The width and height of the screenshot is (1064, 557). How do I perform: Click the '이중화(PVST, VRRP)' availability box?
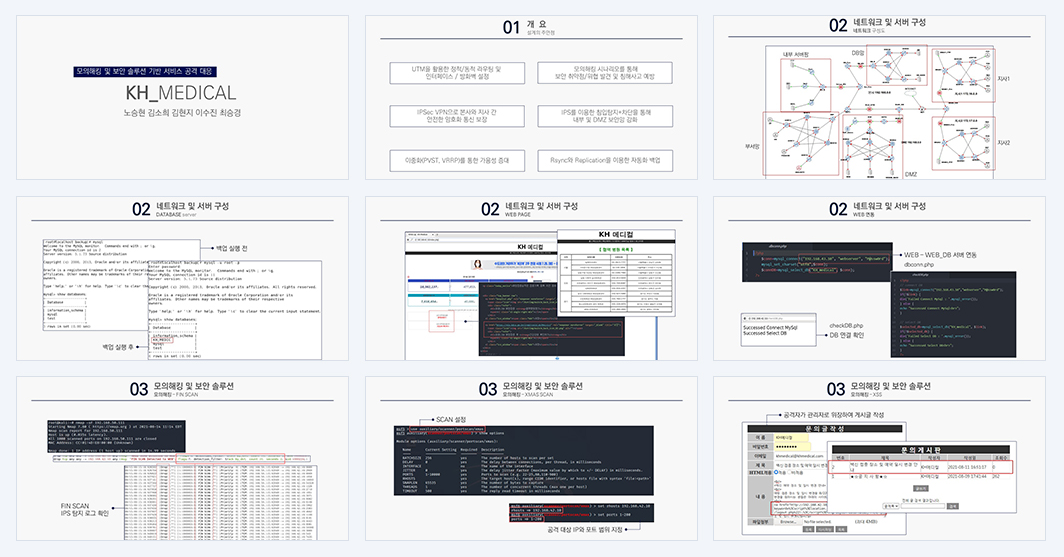(x=457, y=161)
